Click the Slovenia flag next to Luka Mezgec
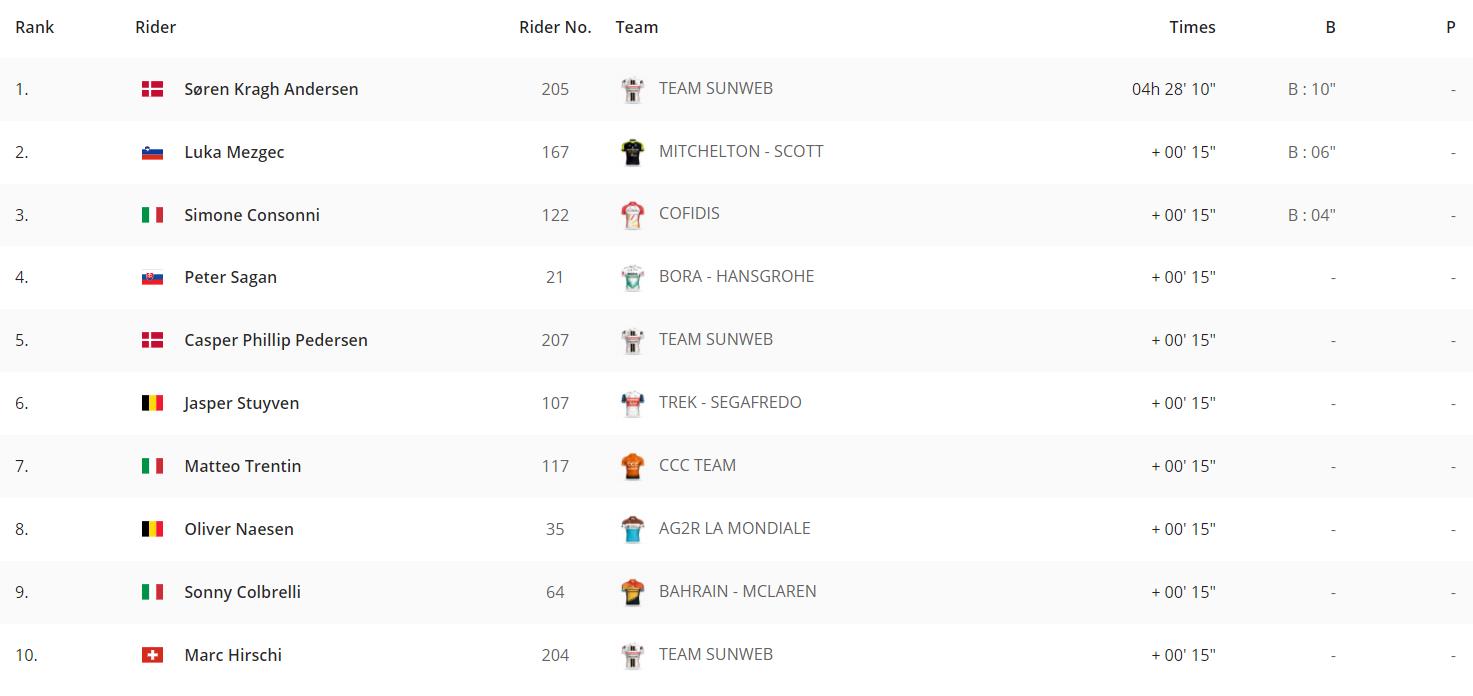 pyautogui.click(x=152, y=152)
